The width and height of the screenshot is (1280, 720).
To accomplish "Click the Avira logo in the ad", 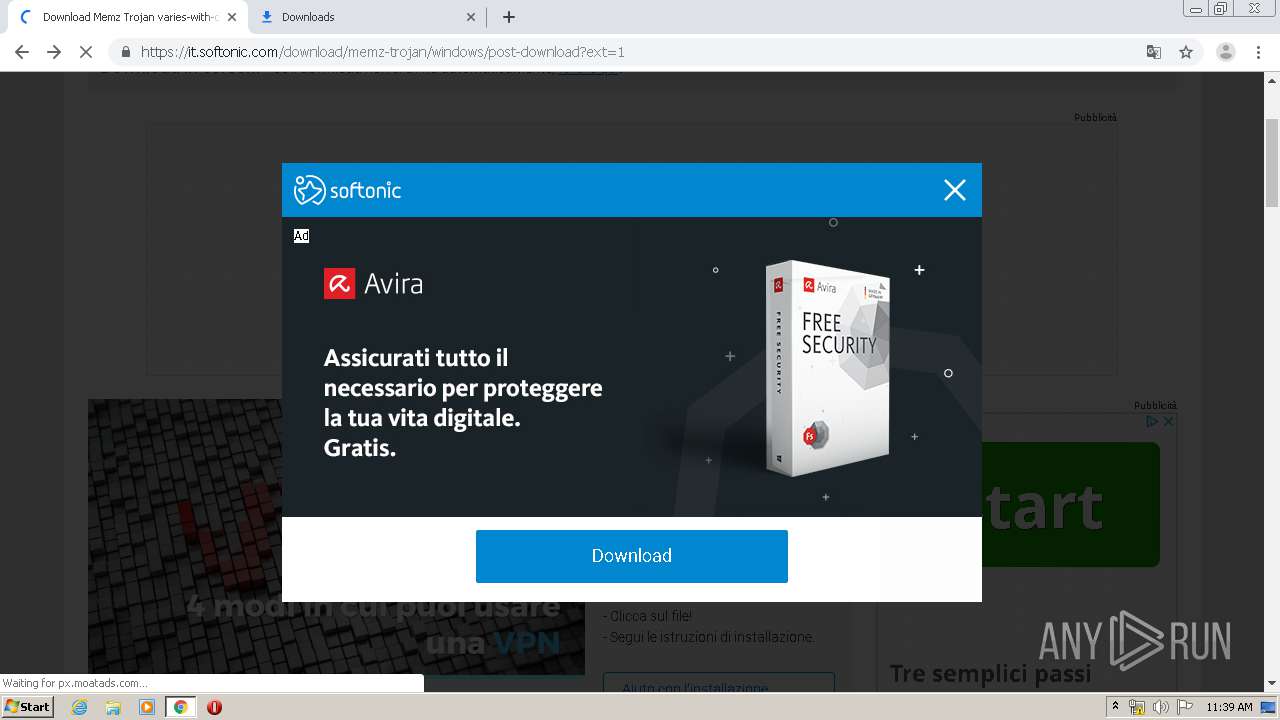I will pos(374,284).
